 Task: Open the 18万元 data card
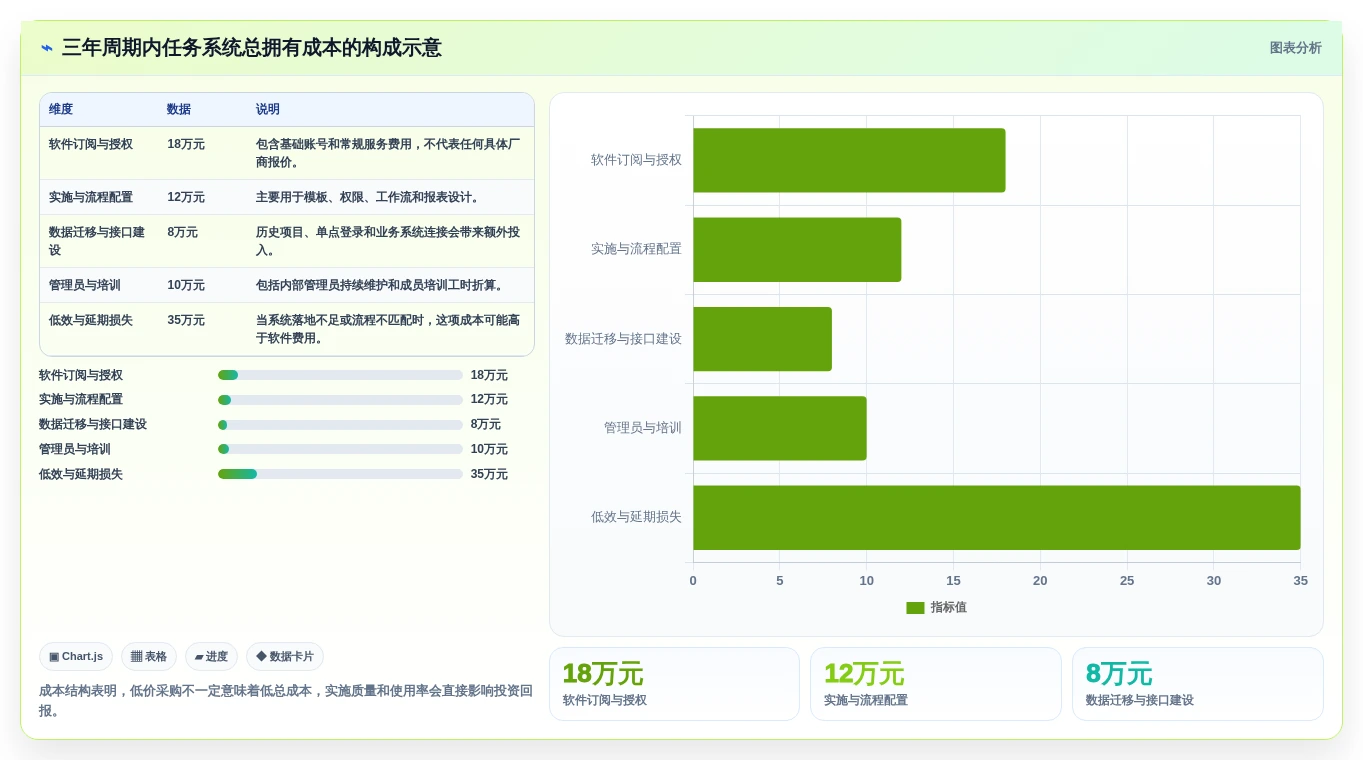click(x=674, y=684)
